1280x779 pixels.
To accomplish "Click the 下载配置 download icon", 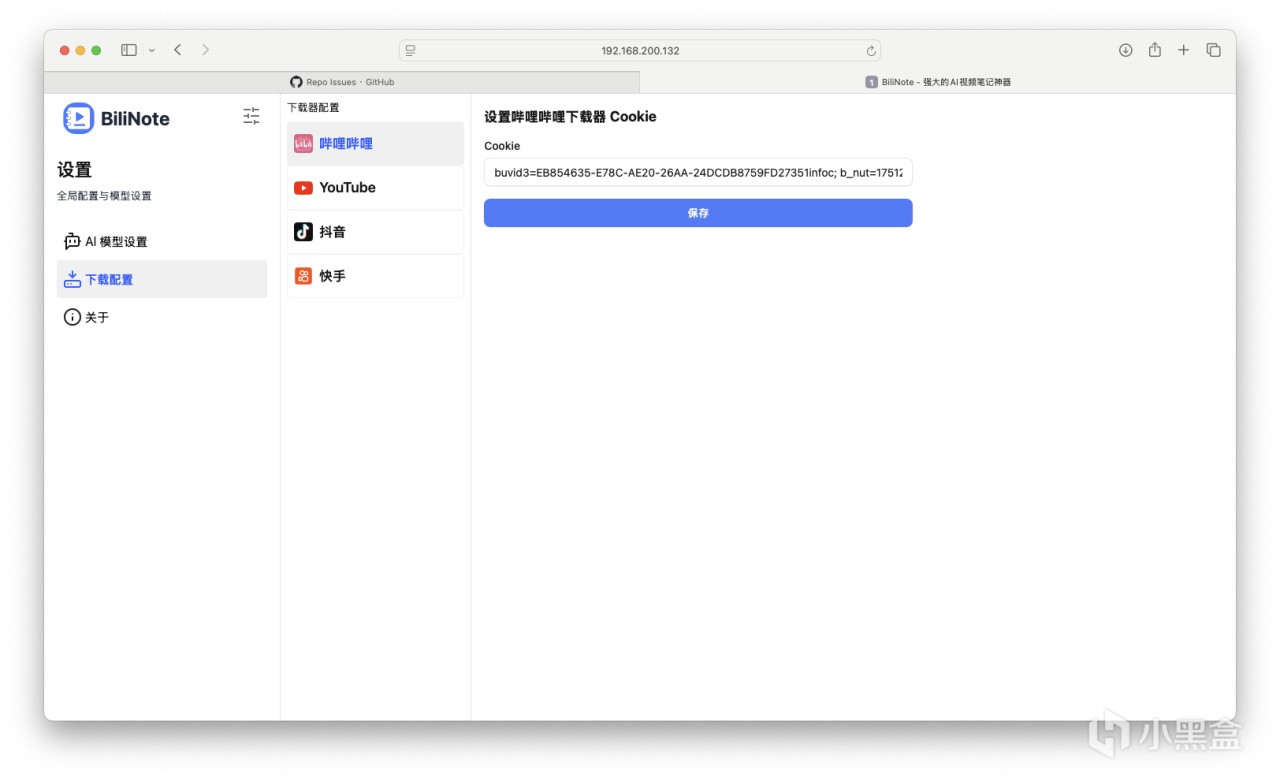I will (72, 279).
